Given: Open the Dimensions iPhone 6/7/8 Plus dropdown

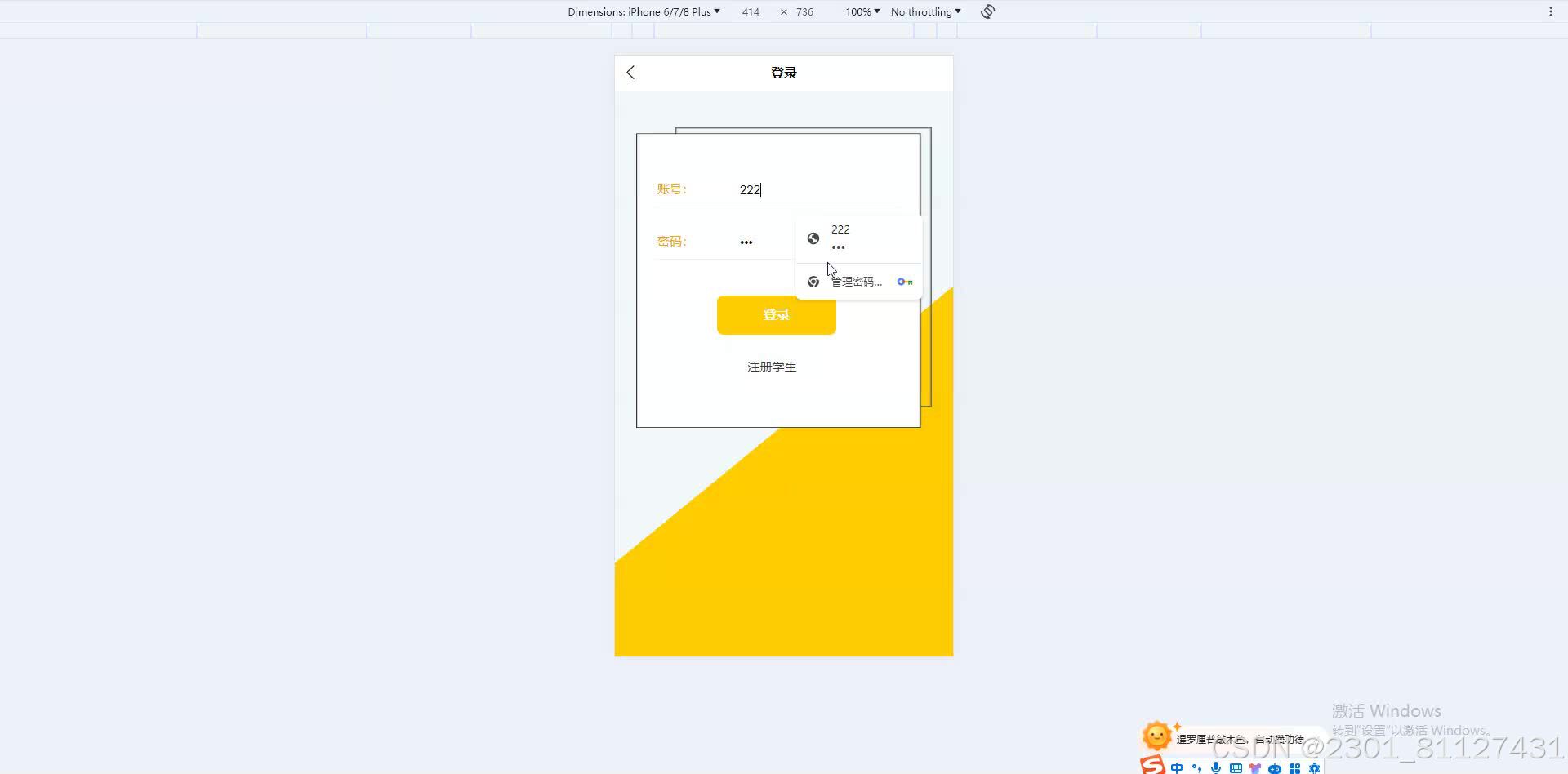Looking at the screenshot, I should point(644,11).
